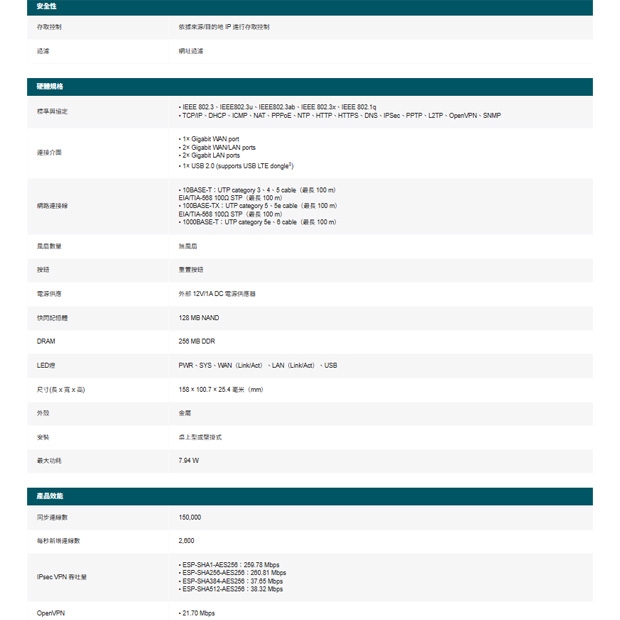The height and width of the screenshot is (620, 620).
Task: Click the 7.94 W power value
Action: click(188, 460)
